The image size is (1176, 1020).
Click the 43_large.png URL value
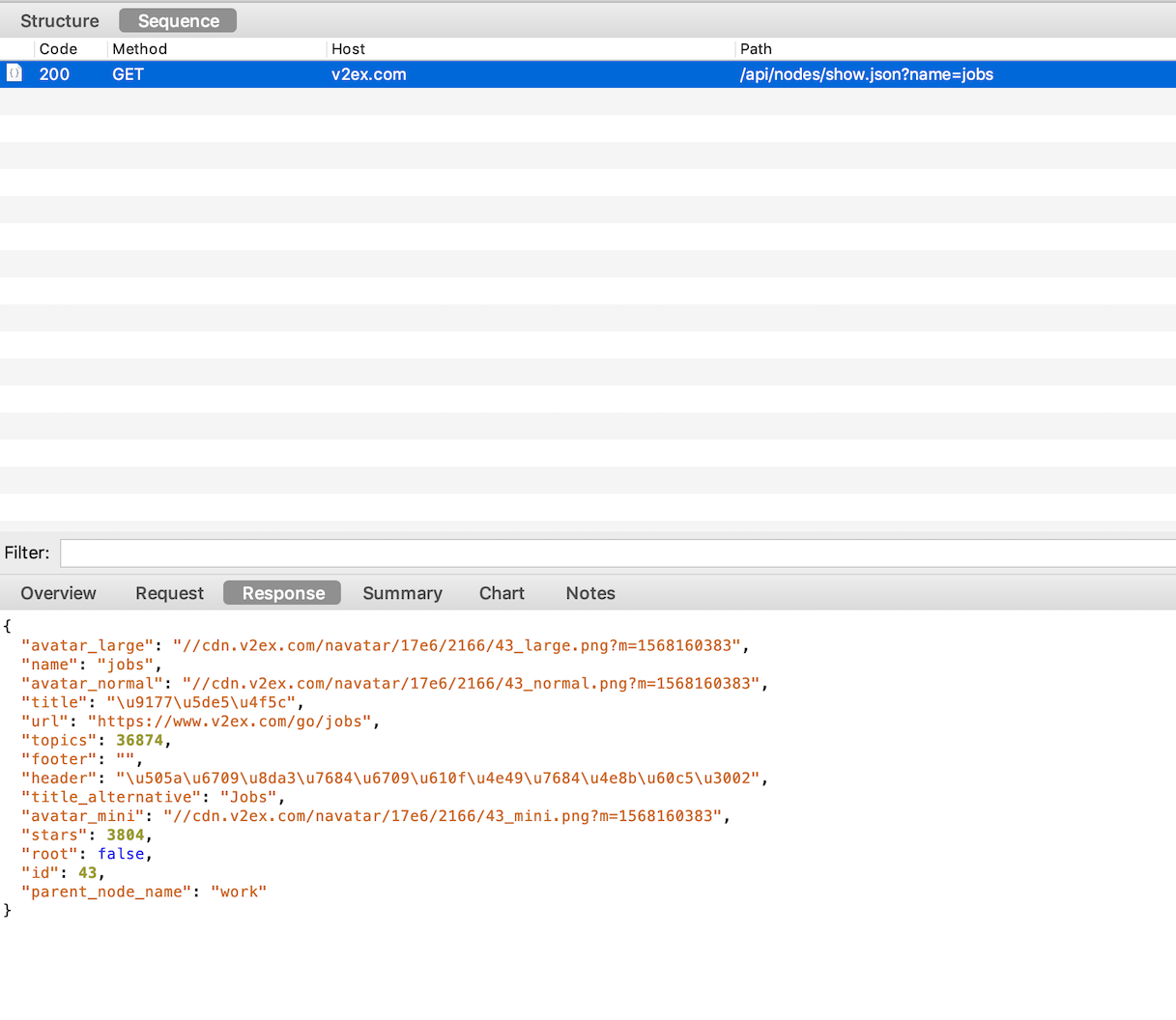click(457, 645)
